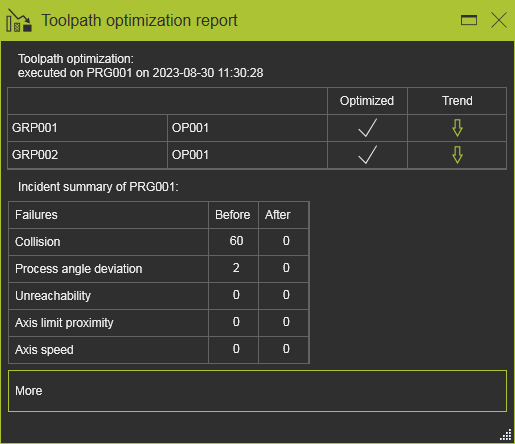The image size is (515, 444).
Task: Expand the More section
Action: point(257,391)
